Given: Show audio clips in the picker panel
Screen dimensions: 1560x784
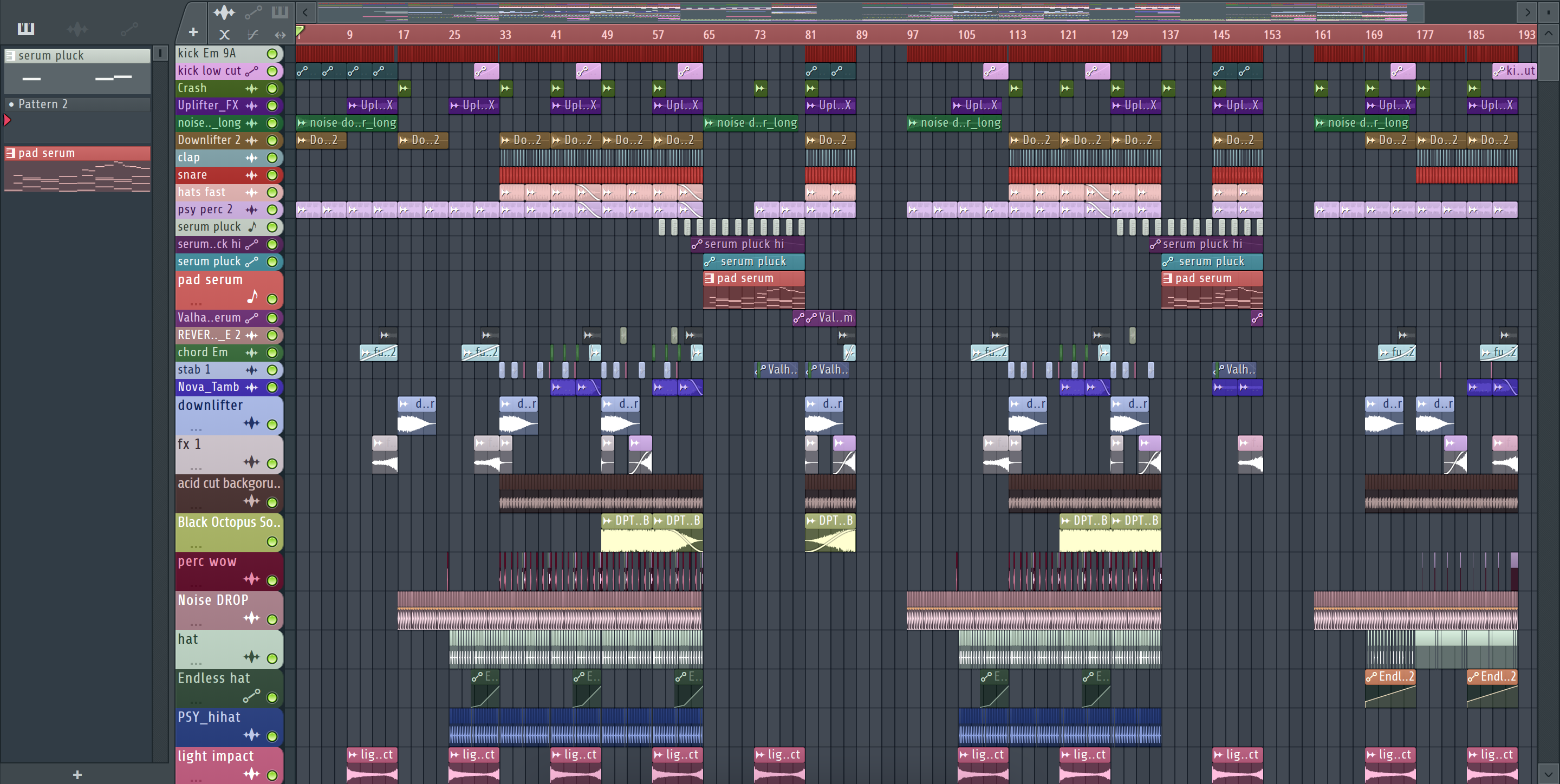Looking at the screenshot, I should point(77,29).
